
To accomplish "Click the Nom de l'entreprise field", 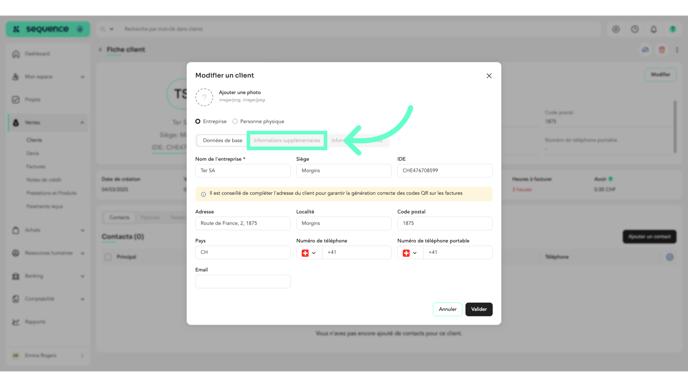I will (243, 171).
